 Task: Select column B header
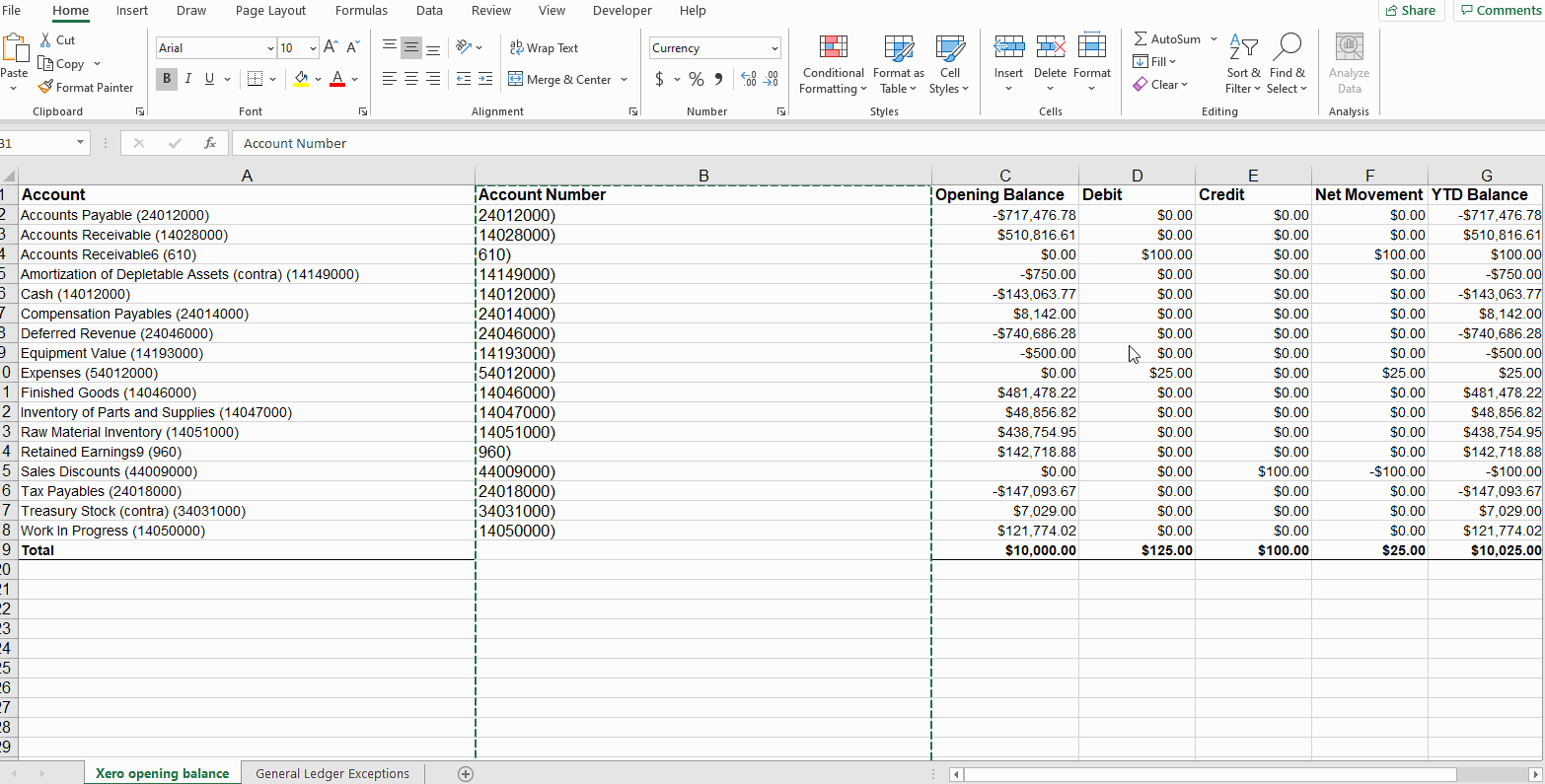point(703,176)
